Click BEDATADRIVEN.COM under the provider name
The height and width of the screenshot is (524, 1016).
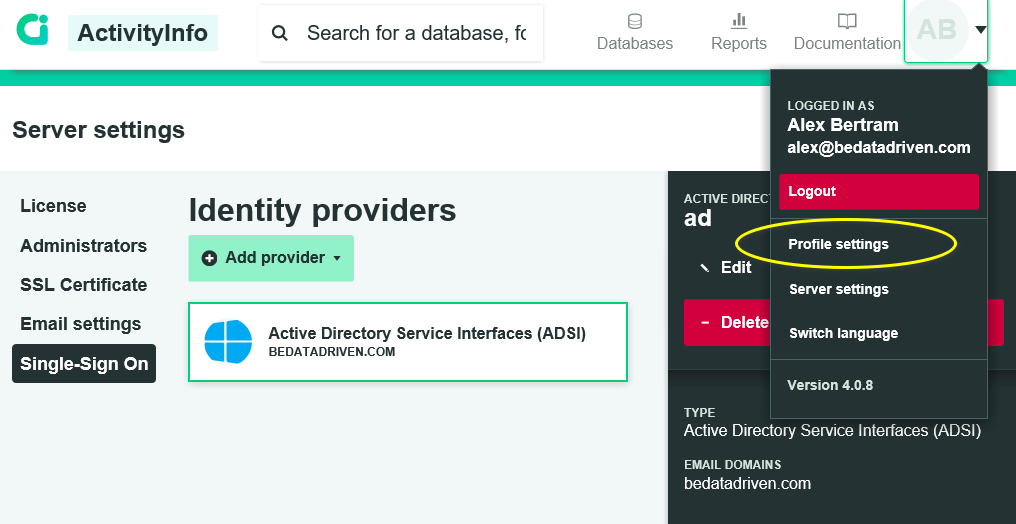coord(332,352)
